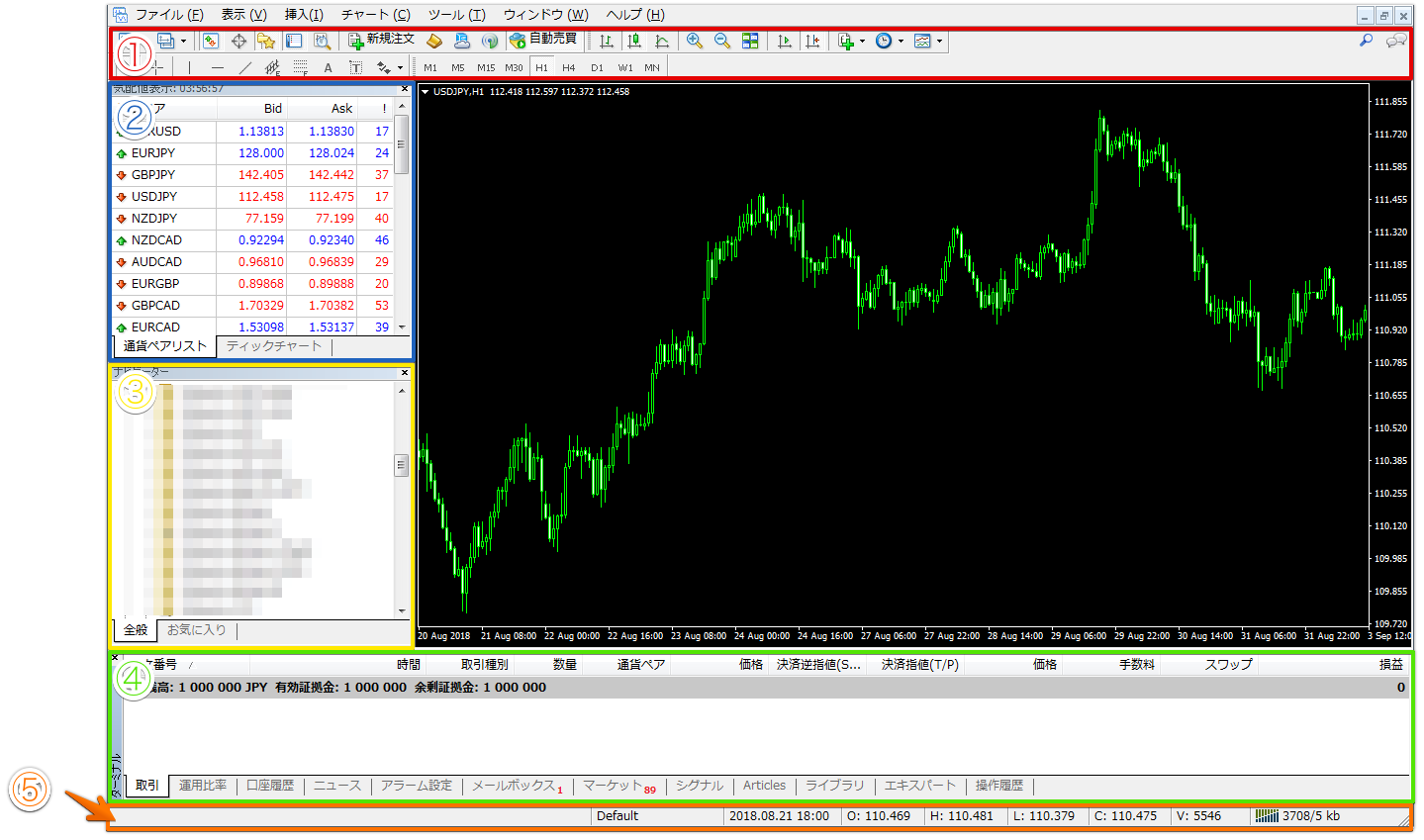Select the text label tool
The height and width of the screenshot is (840, 1424).
coord(355,67)
